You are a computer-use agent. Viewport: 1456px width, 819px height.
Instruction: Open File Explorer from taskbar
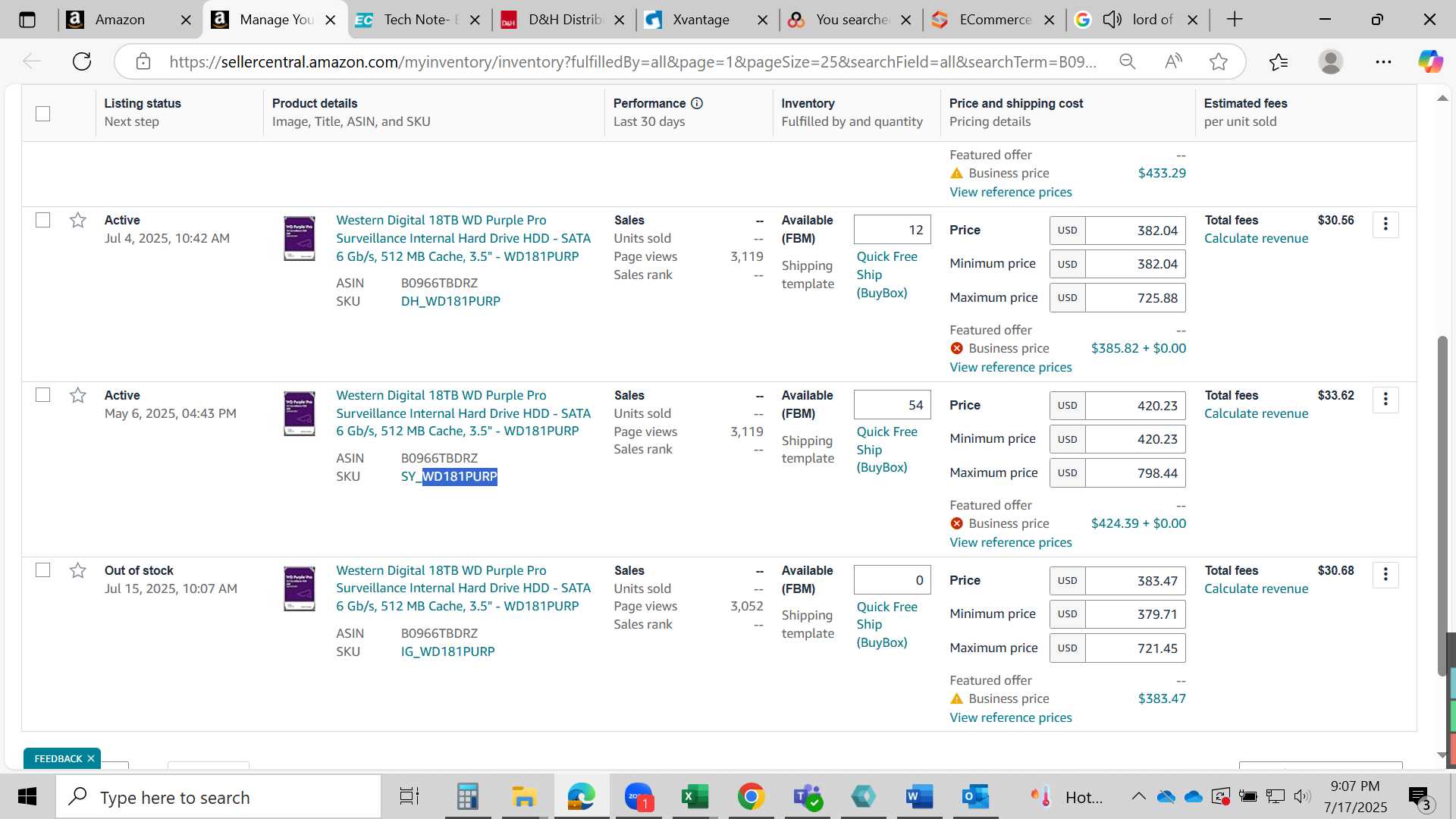524,797
